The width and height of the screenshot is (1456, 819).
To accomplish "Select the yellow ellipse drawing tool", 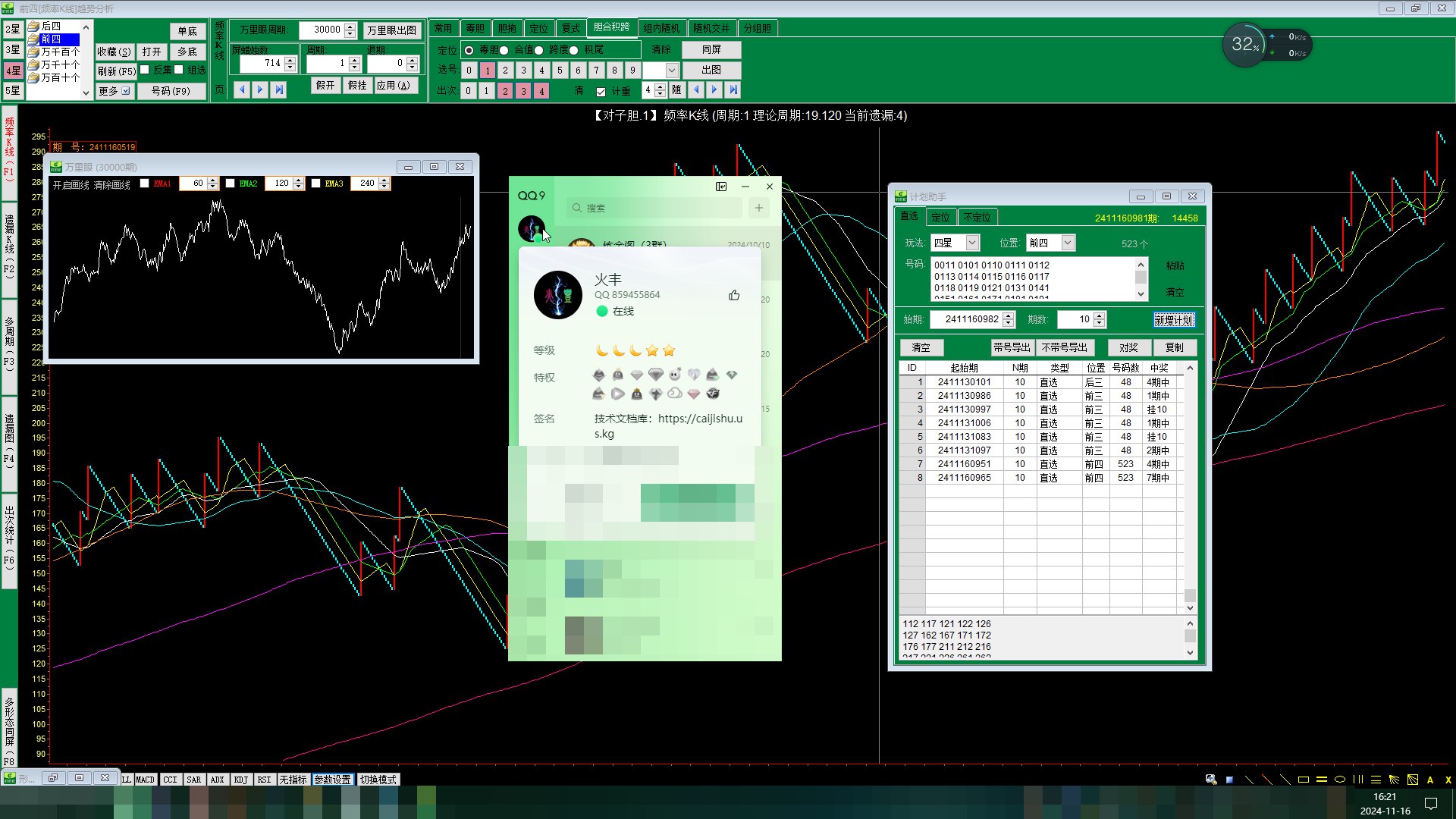I will click(1340, 780).
